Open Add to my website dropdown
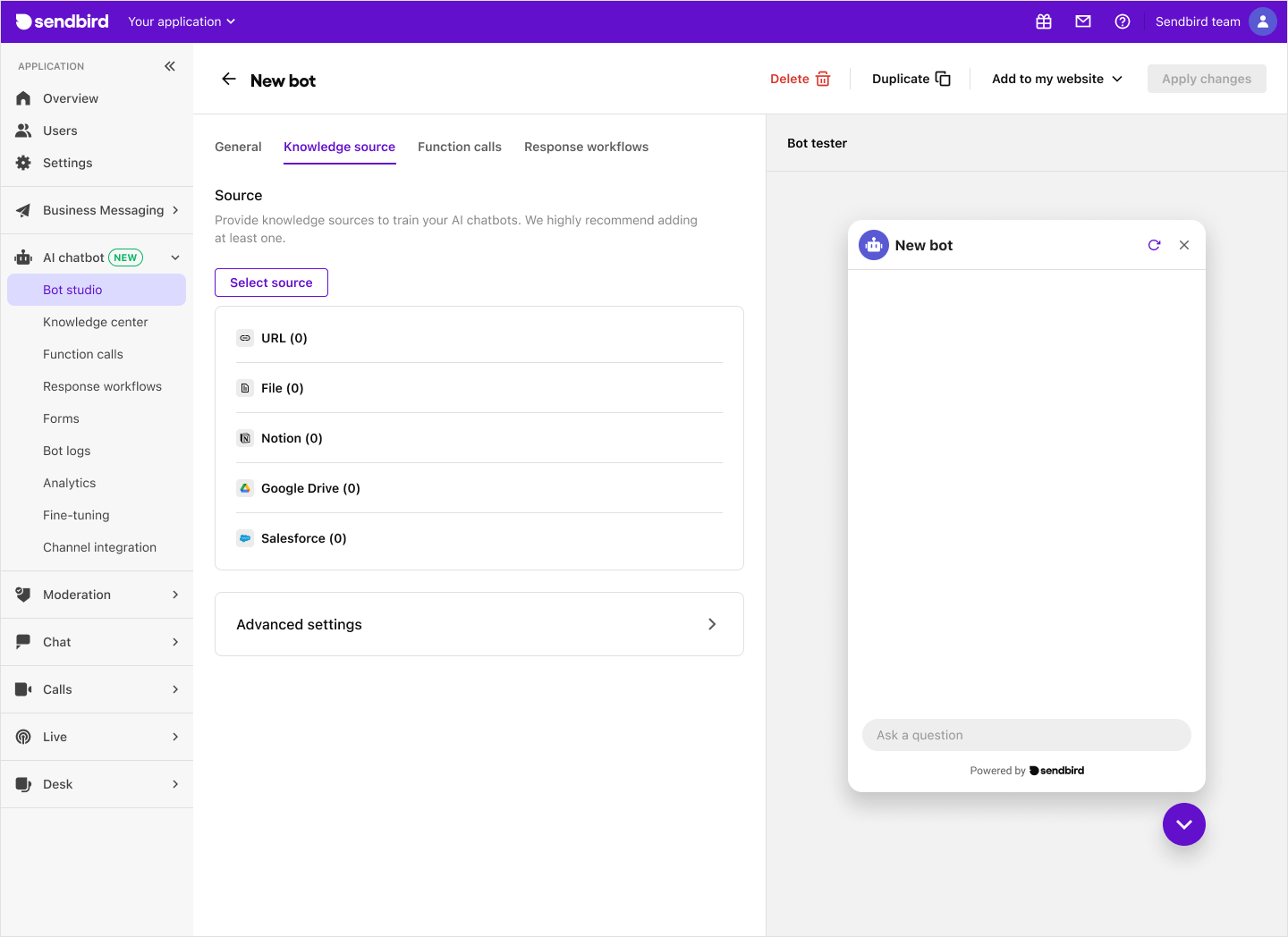 tap(1057, 79)
